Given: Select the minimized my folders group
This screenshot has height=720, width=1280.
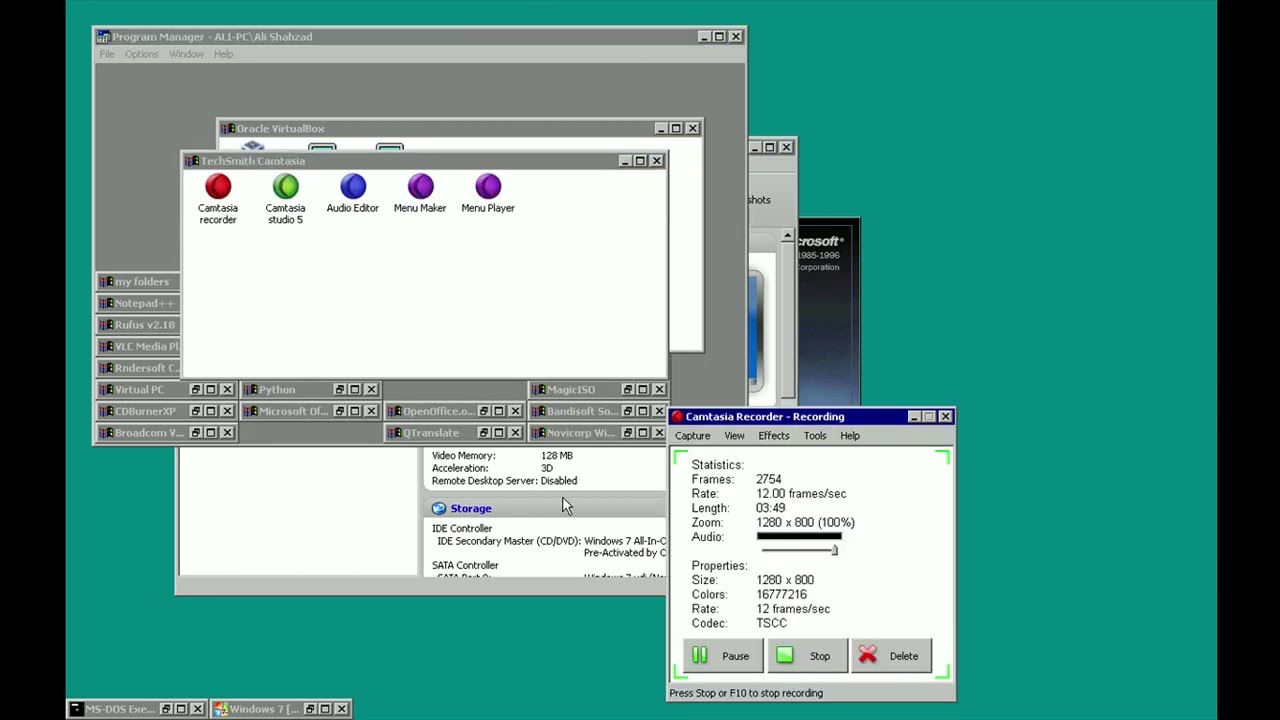Looking at the screenshot, I should [139, 282].
